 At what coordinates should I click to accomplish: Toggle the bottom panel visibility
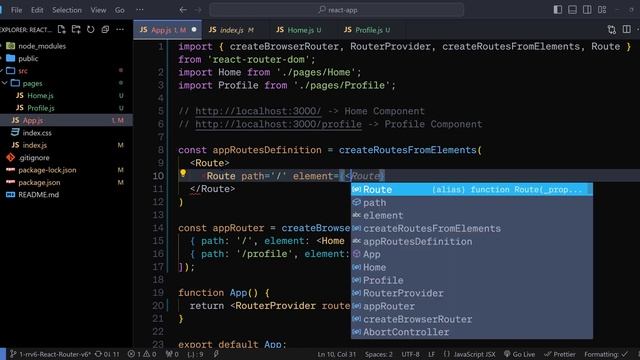coord(572,10)
